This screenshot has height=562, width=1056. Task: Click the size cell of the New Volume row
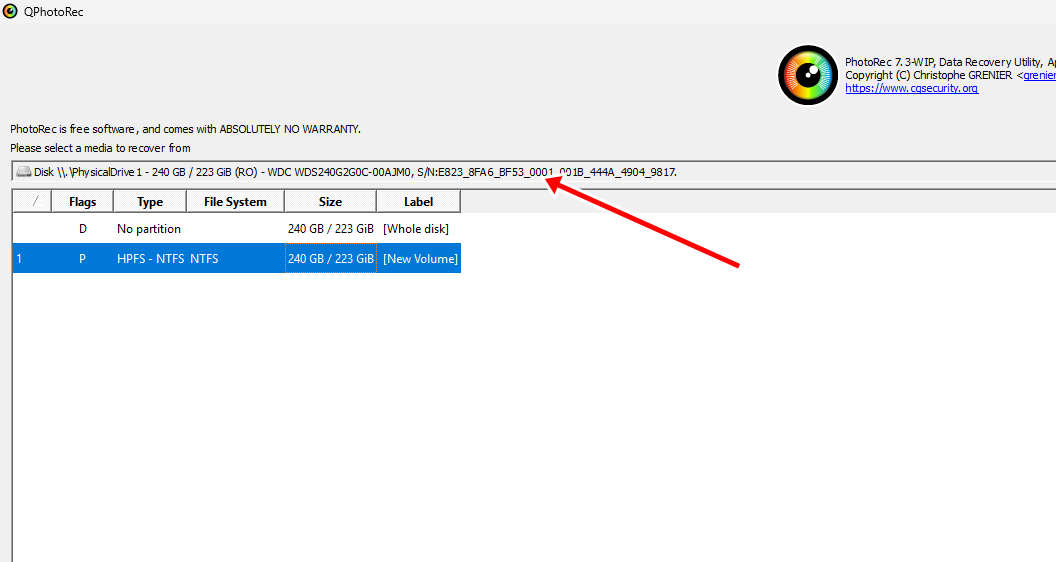331,259
